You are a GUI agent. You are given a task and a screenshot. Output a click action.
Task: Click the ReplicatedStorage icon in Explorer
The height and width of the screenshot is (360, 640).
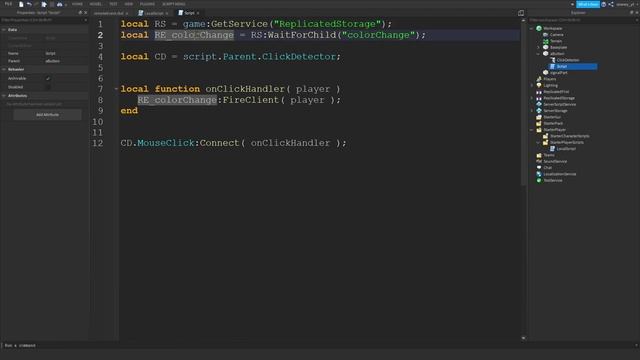[539, 98]
